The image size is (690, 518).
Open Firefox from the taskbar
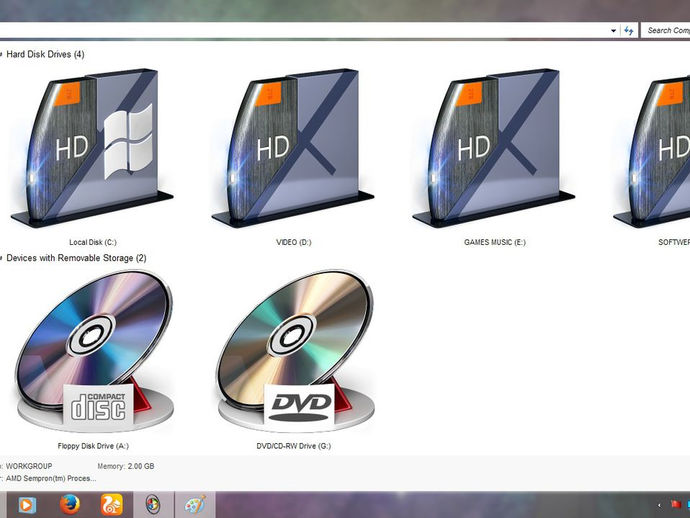pos(70,505)
